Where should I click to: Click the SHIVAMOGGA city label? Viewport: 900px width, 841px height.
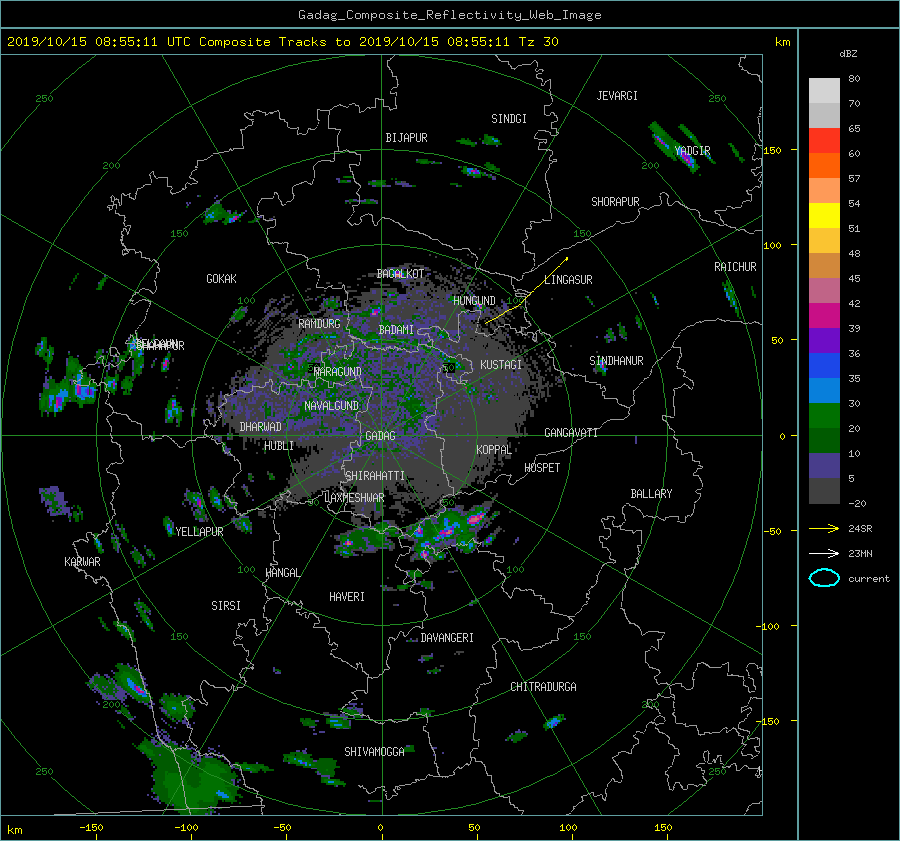point(374,751)
